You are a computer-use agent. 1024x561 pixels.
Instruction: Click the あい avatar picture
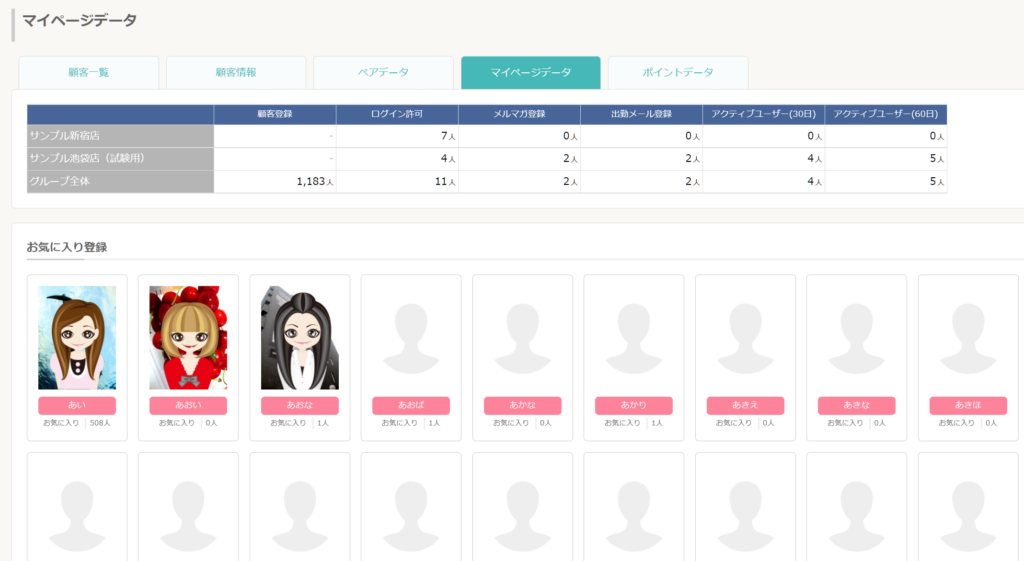77,338
